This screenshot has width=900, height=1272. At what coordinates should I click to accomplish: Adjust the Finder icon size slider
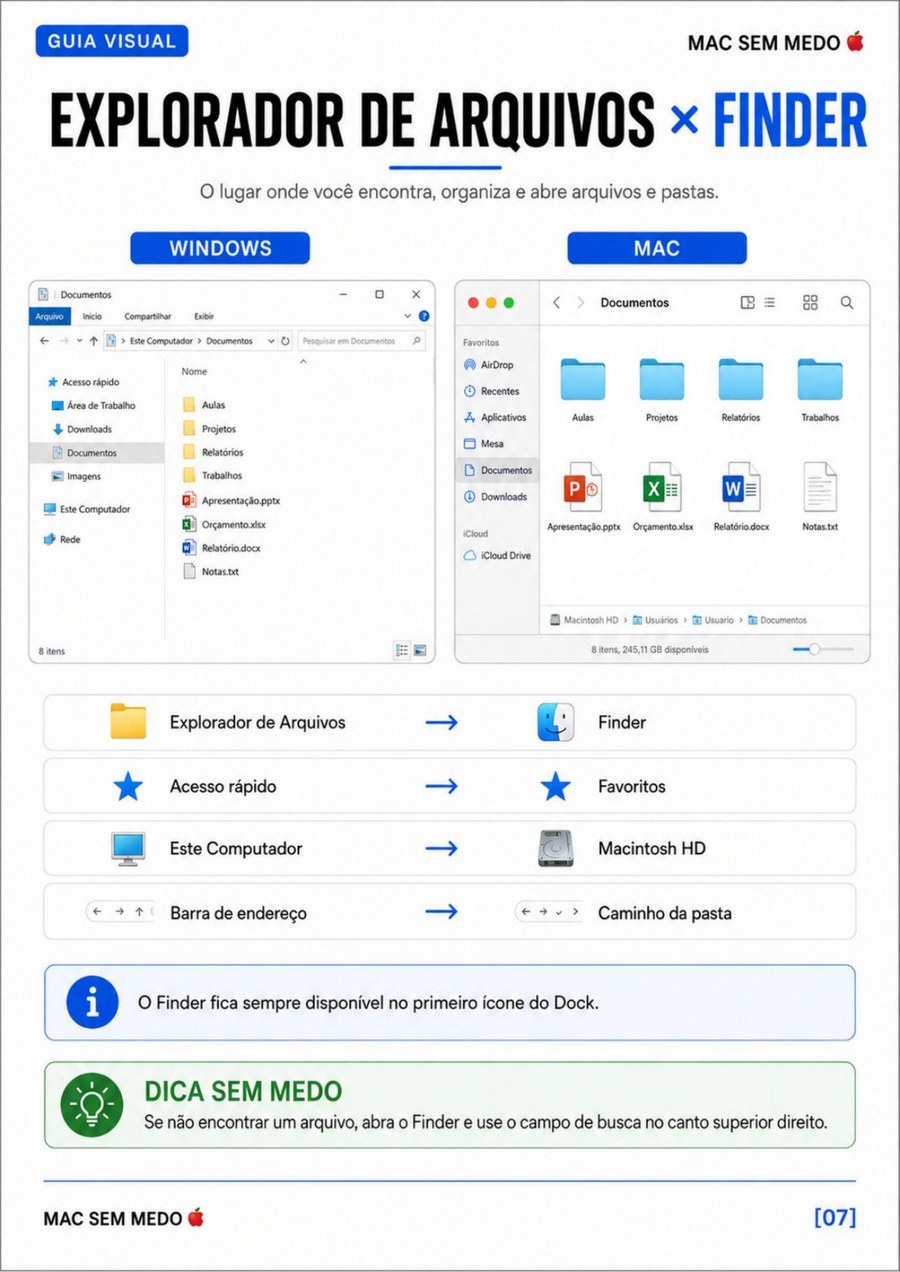[815, 649]
